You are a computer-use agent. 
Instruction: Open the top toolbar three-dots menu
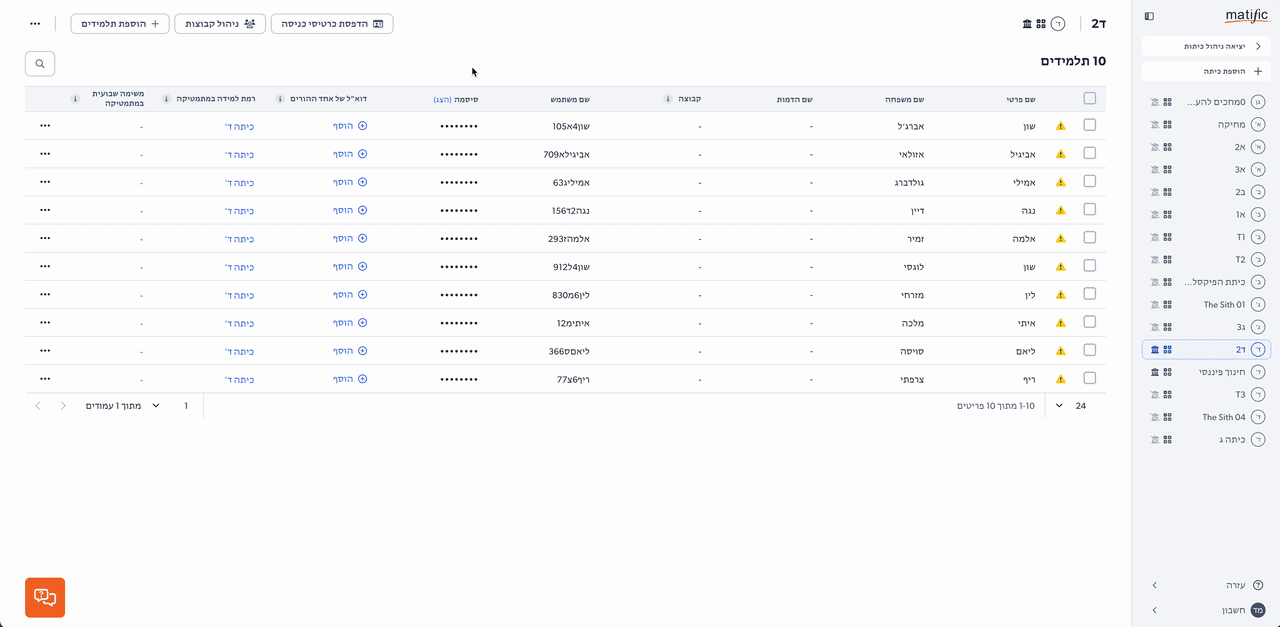[35, 23]
